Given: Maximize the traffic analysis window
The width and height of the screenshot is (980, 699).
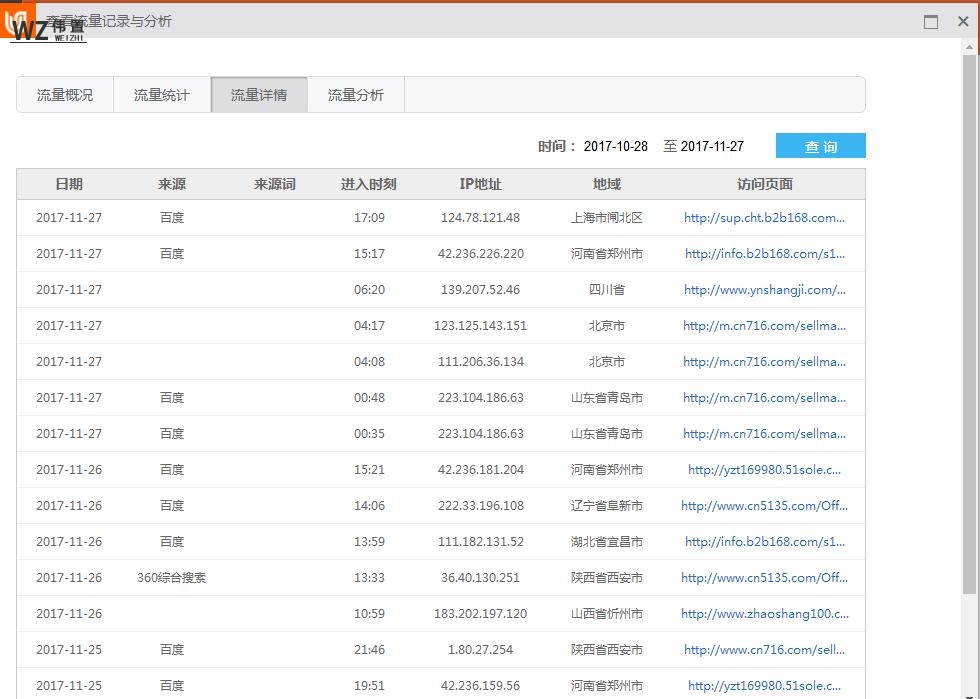Looking at the screenshot, I should pos(931,22).
